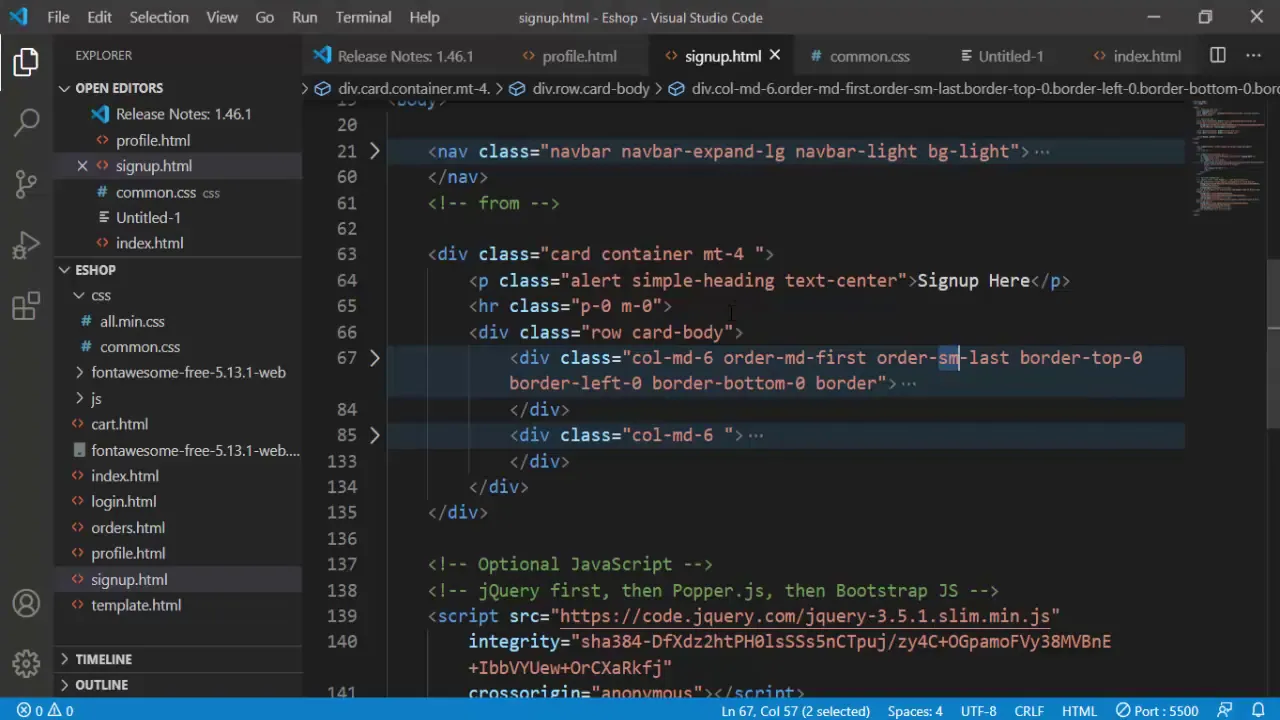This screenshot has height=720, width=1280.
Task: Click the errors and warnings status indicator
Action: (x=45, y=711)
